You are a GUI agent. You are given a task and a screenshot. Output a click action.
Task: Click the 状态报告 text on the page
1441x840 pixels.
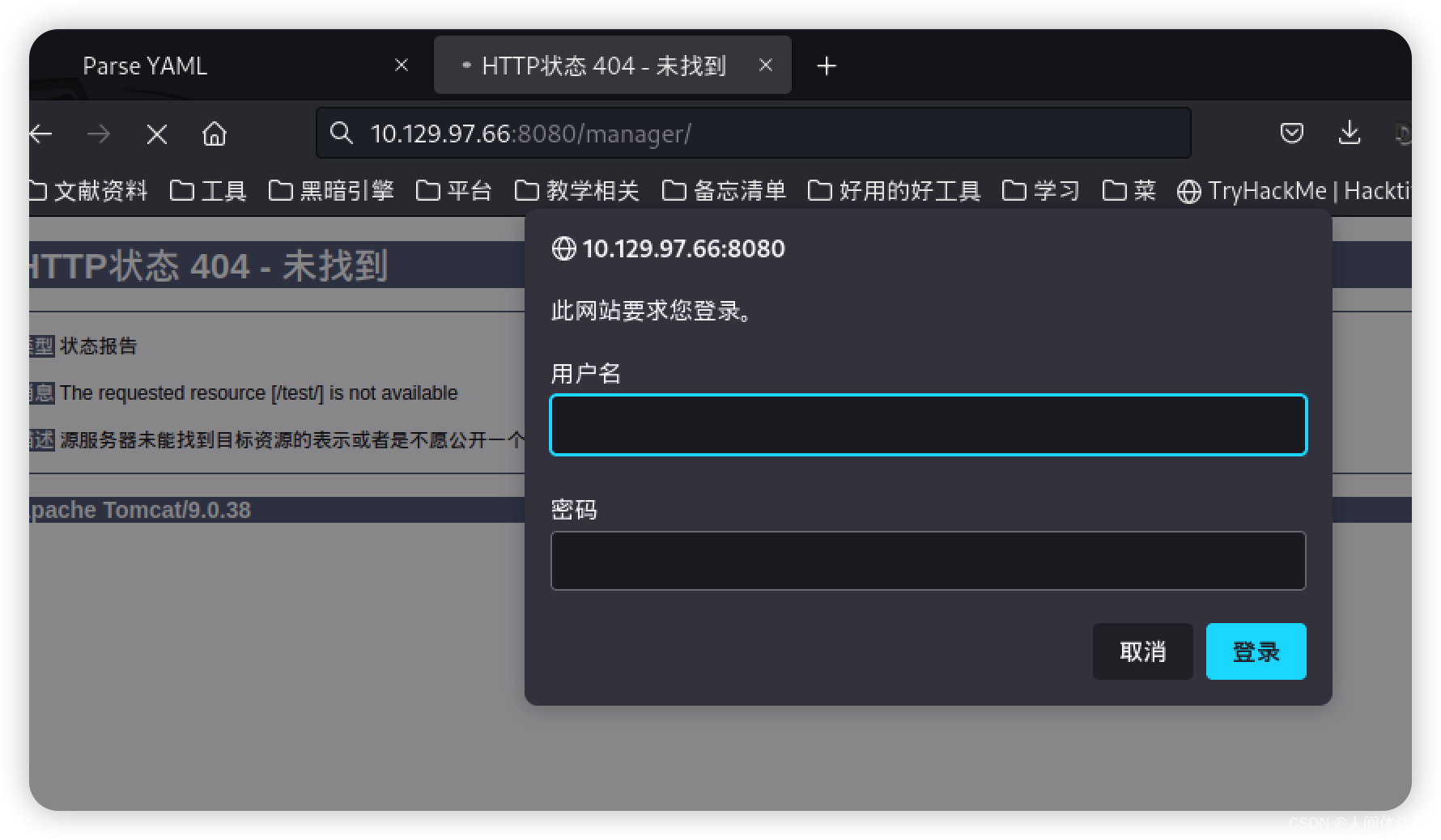[x=99, y=346]
